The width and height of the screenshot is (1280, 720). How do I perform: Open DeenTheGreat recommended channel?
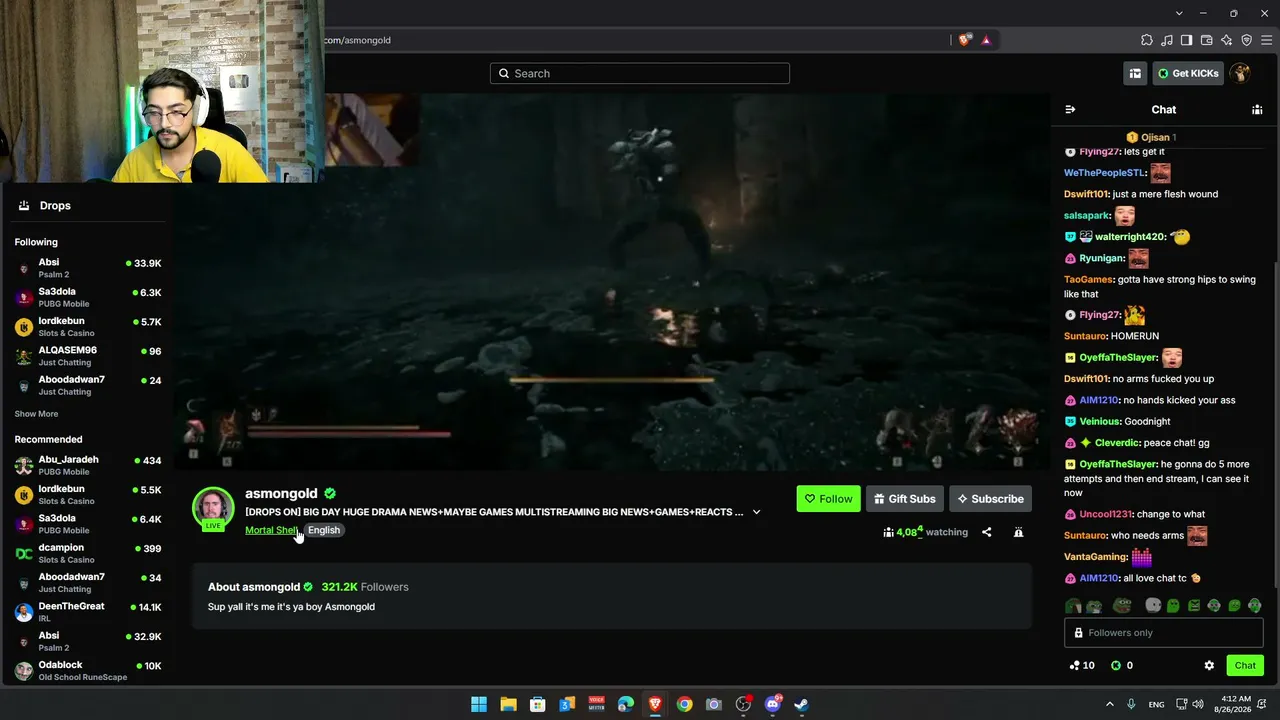tap(88, 612)
